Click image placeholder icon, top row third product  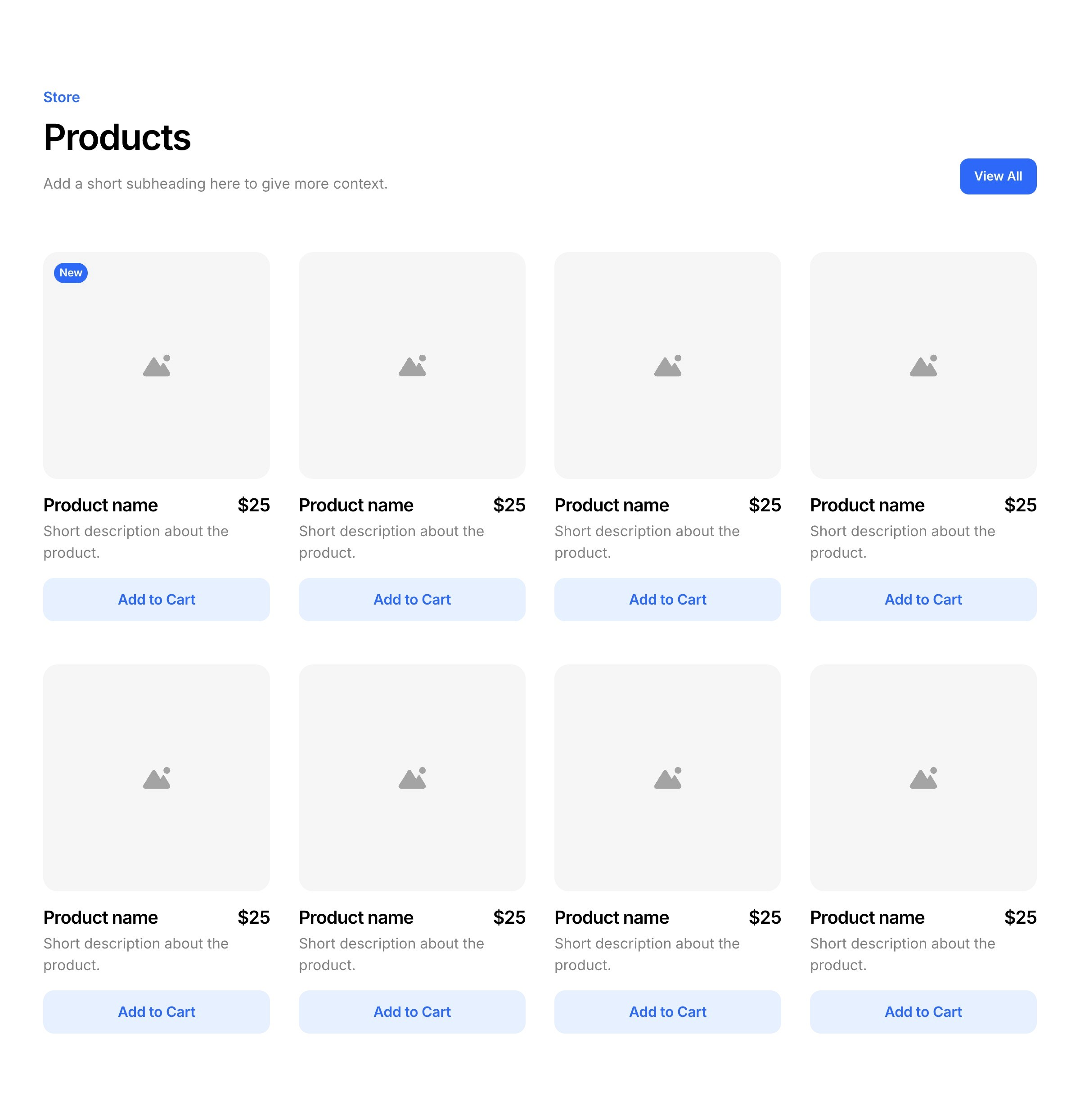pyautogui.click(x=667, y=366)
